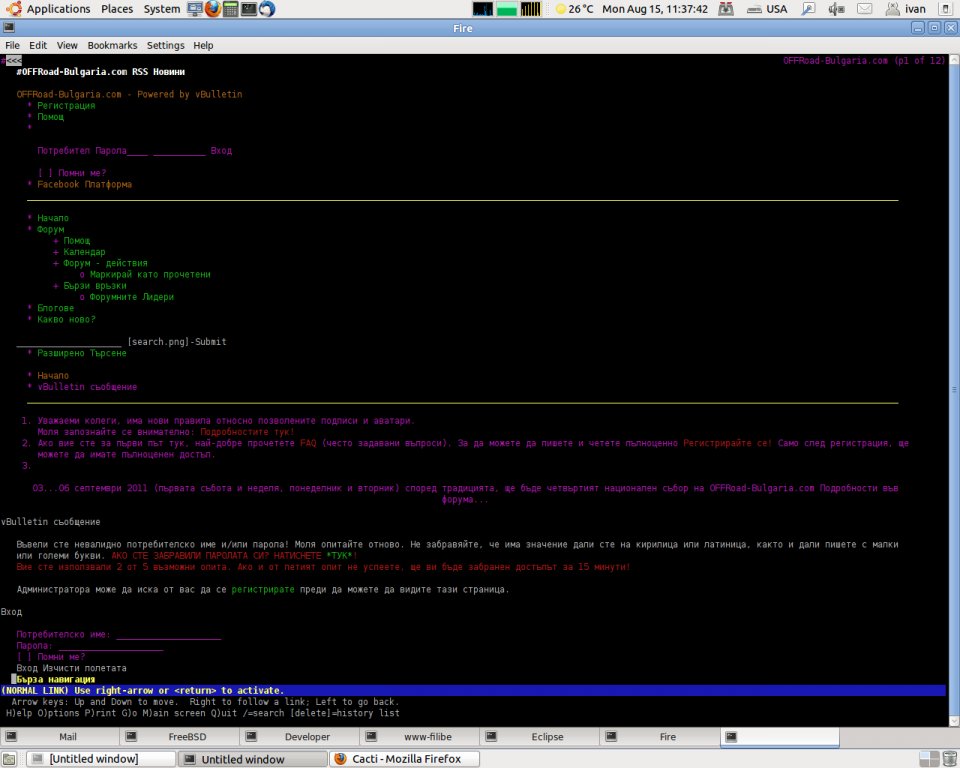Viewport: 960px width, 768px height.
Task: Launch Firefox from the top panel
Action: 213,9
